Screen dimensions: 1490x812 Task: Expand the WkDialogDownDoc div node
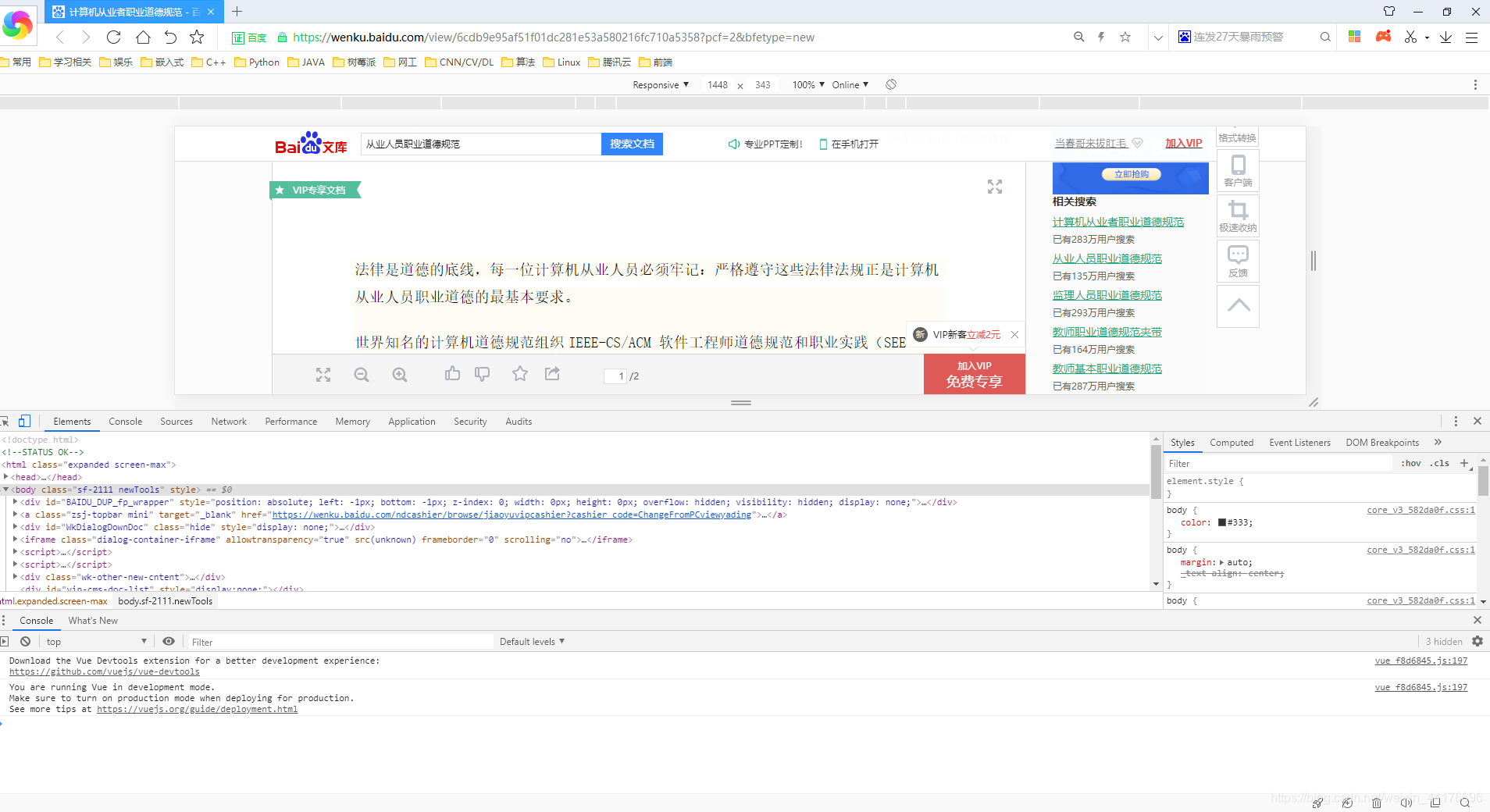(x=16, y=526)
